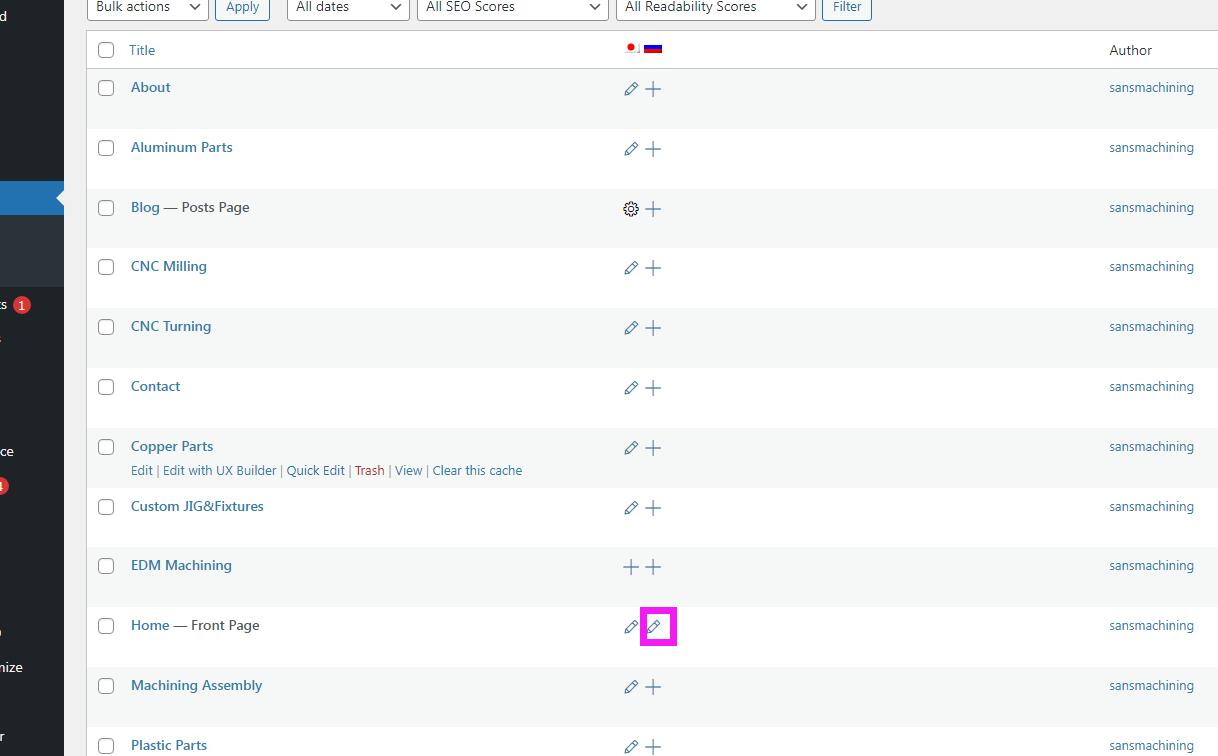1218x756 pixels.
Task: Edit Japanese translation of Machining Assembly
Action: 631,687
